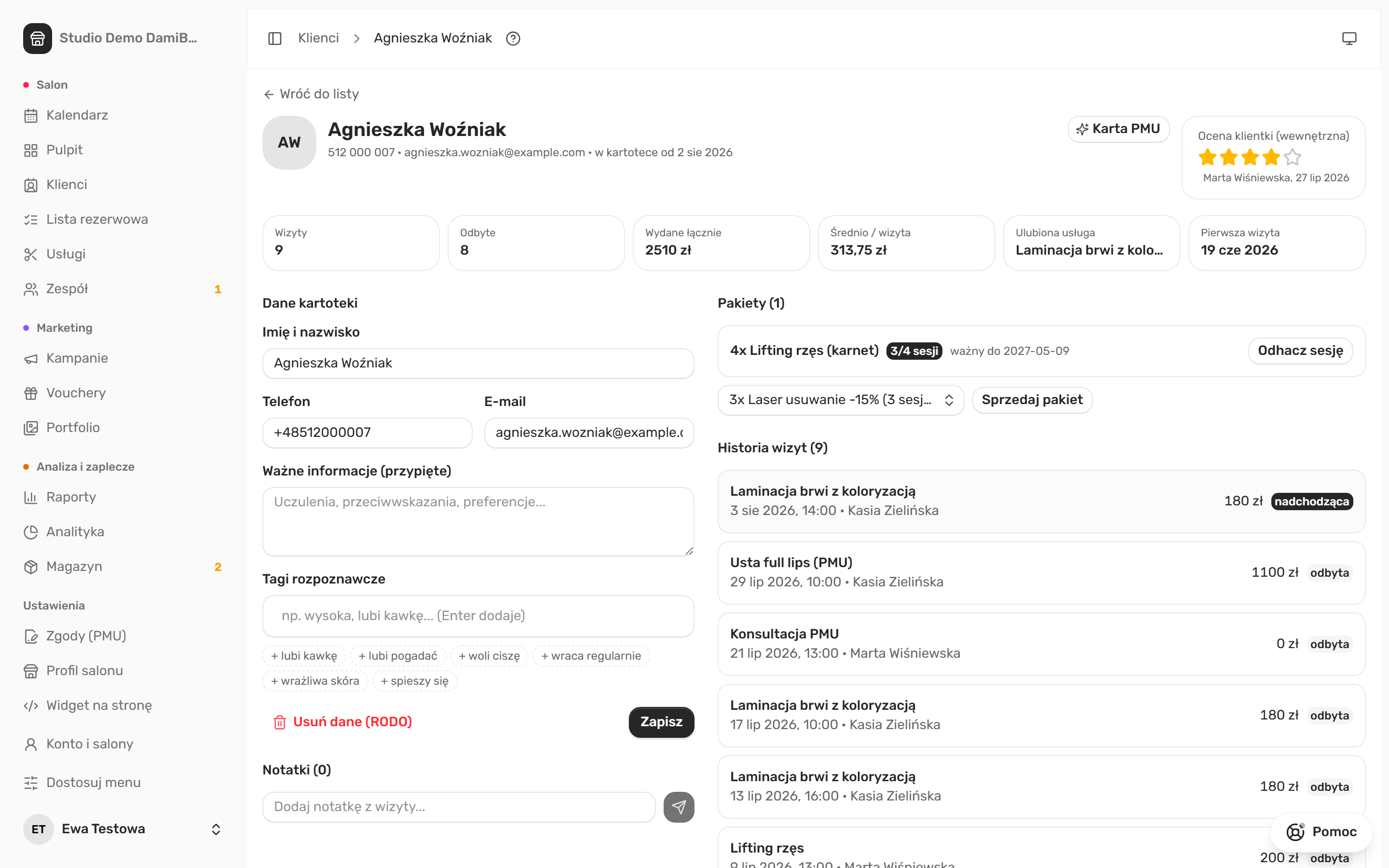Screen dimensions: 1389x868
Task: Click Odhacz sesję button
Action: coord(1301,351)
